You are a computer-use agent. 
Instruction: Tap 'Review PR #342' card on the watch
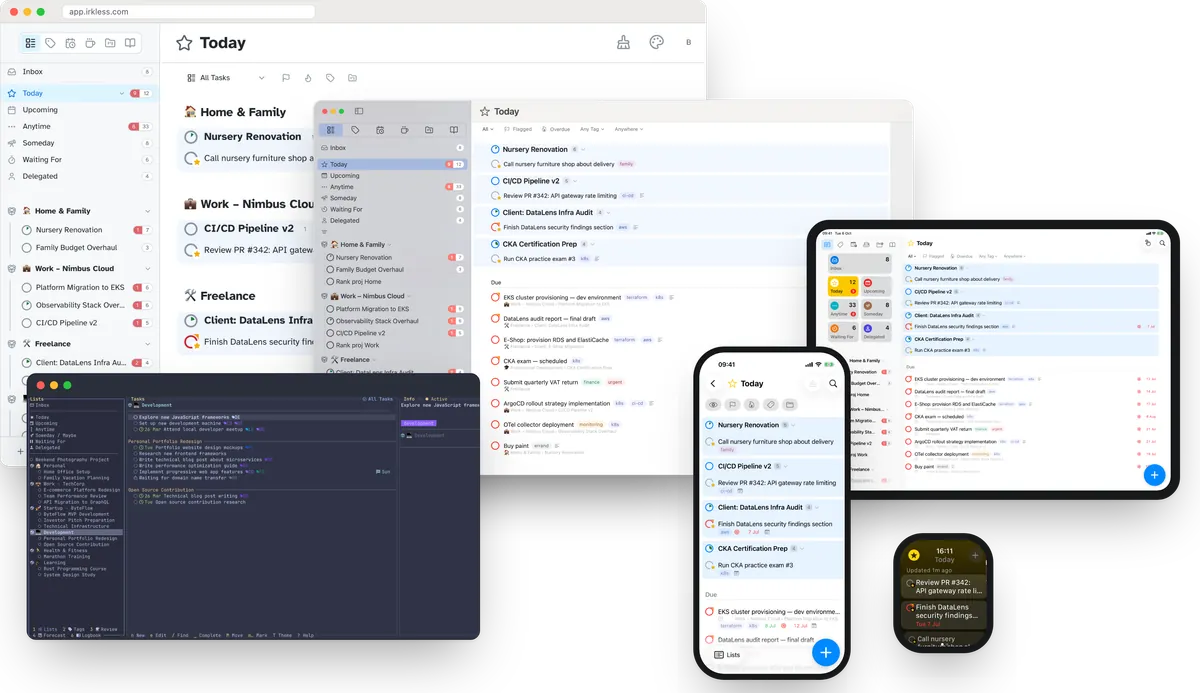pos(944,586)
